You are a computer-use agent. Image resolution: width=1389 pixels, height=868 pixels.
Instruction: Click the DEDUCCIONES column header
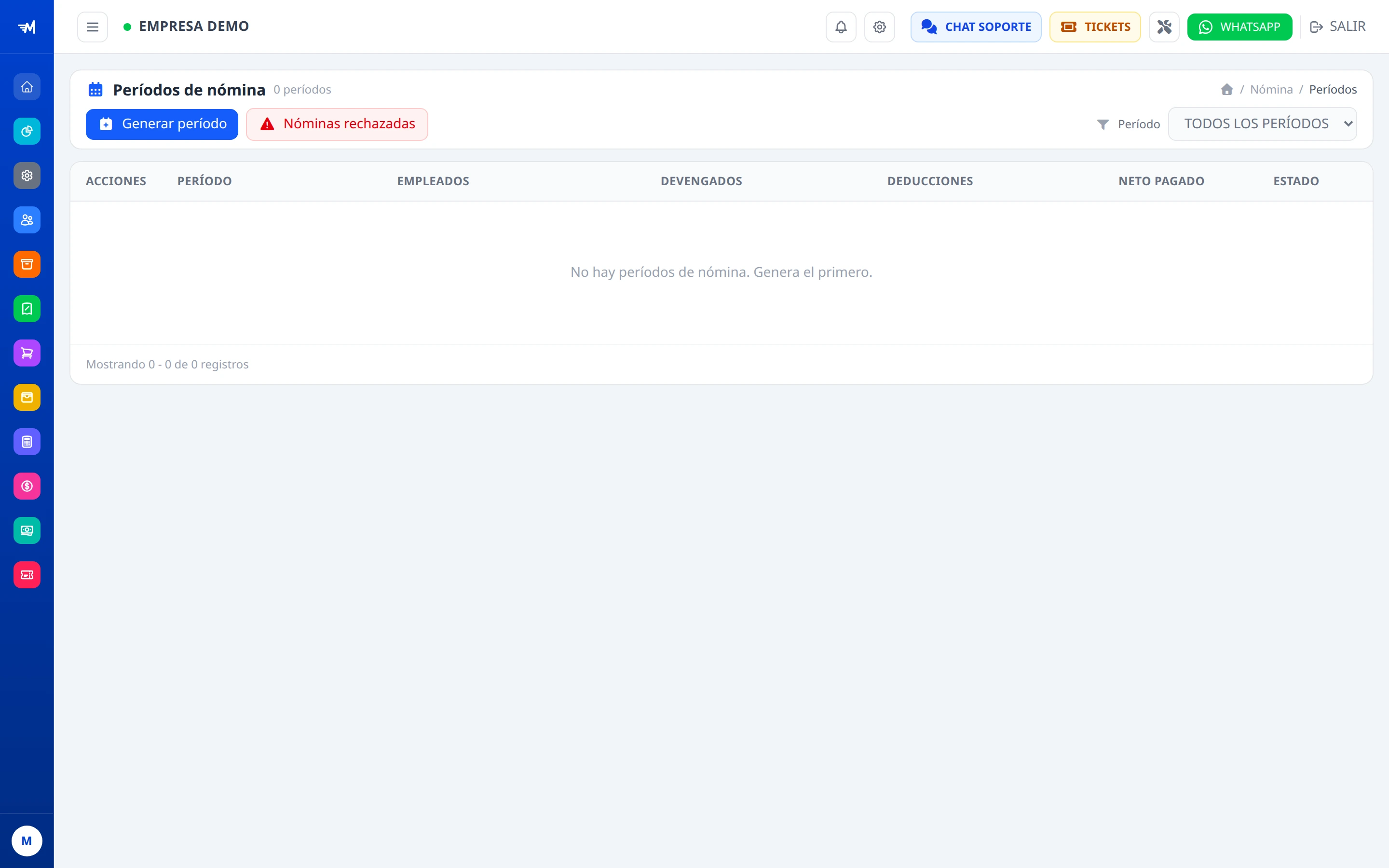pyautogui.click(x=930, y=181)
